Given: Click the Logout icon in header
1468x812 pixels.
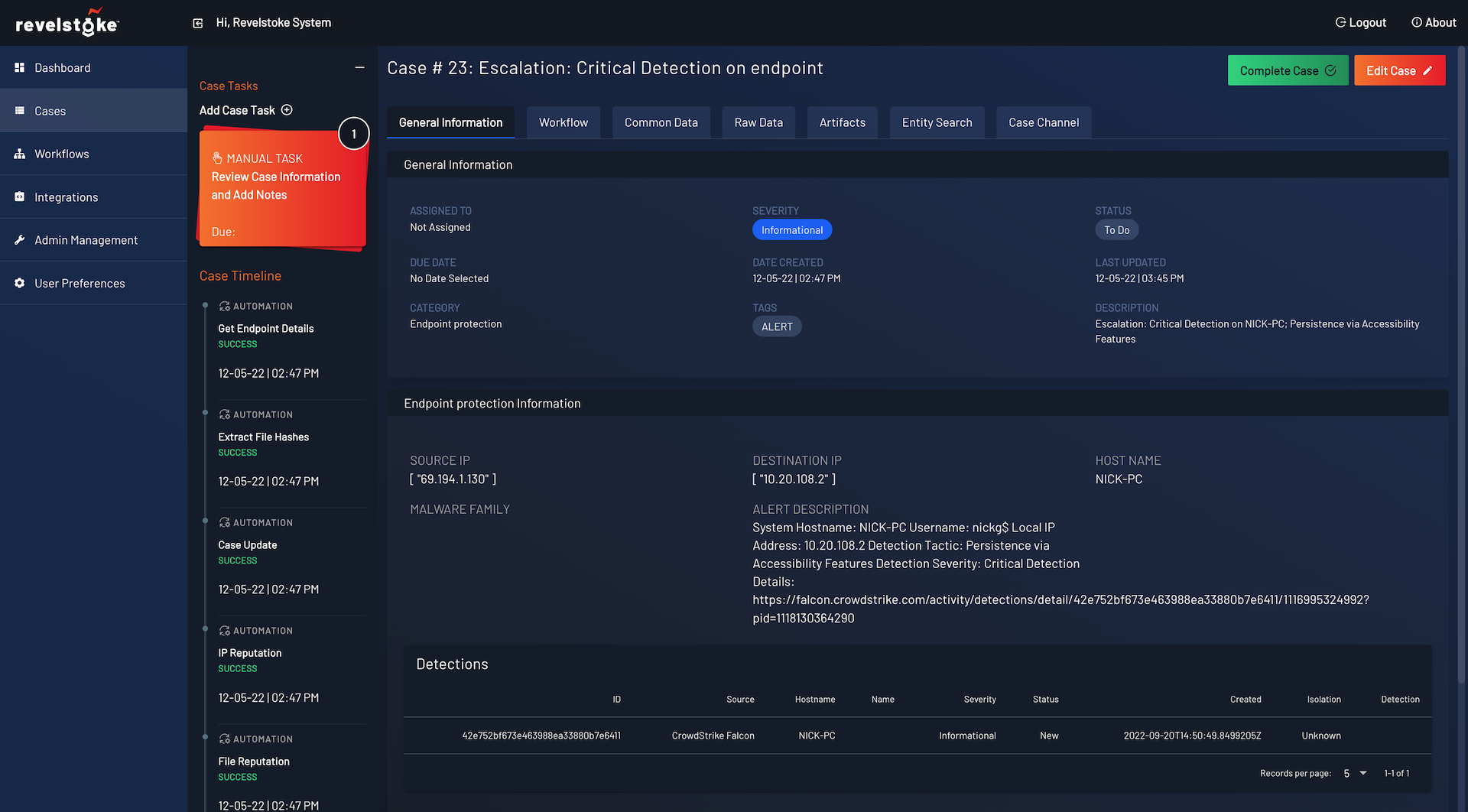Looking at the screenshot, I should pyautogui.click(x=1340, y=23).
